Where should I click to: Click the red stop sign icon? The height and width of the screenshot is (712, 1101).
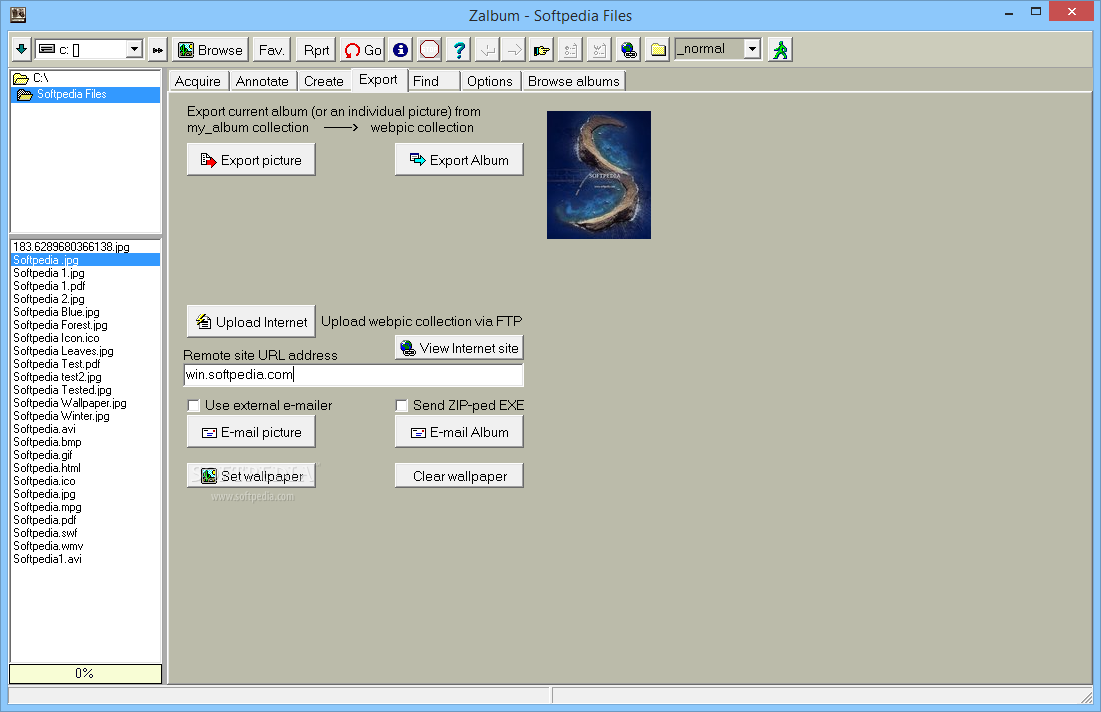pyautogui.click(x=429, y=50)
